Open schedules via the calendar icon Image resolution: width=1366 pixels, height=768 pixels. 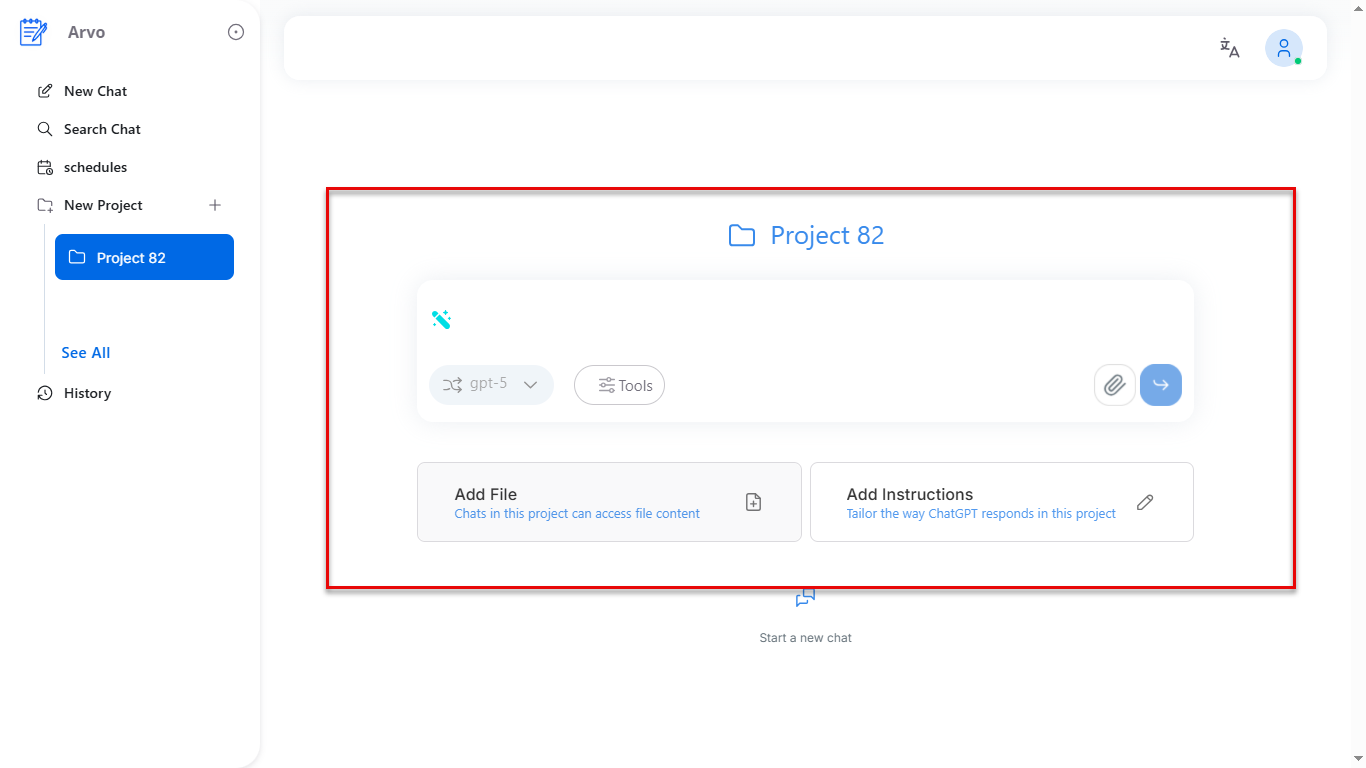click(x=45, y=167)
